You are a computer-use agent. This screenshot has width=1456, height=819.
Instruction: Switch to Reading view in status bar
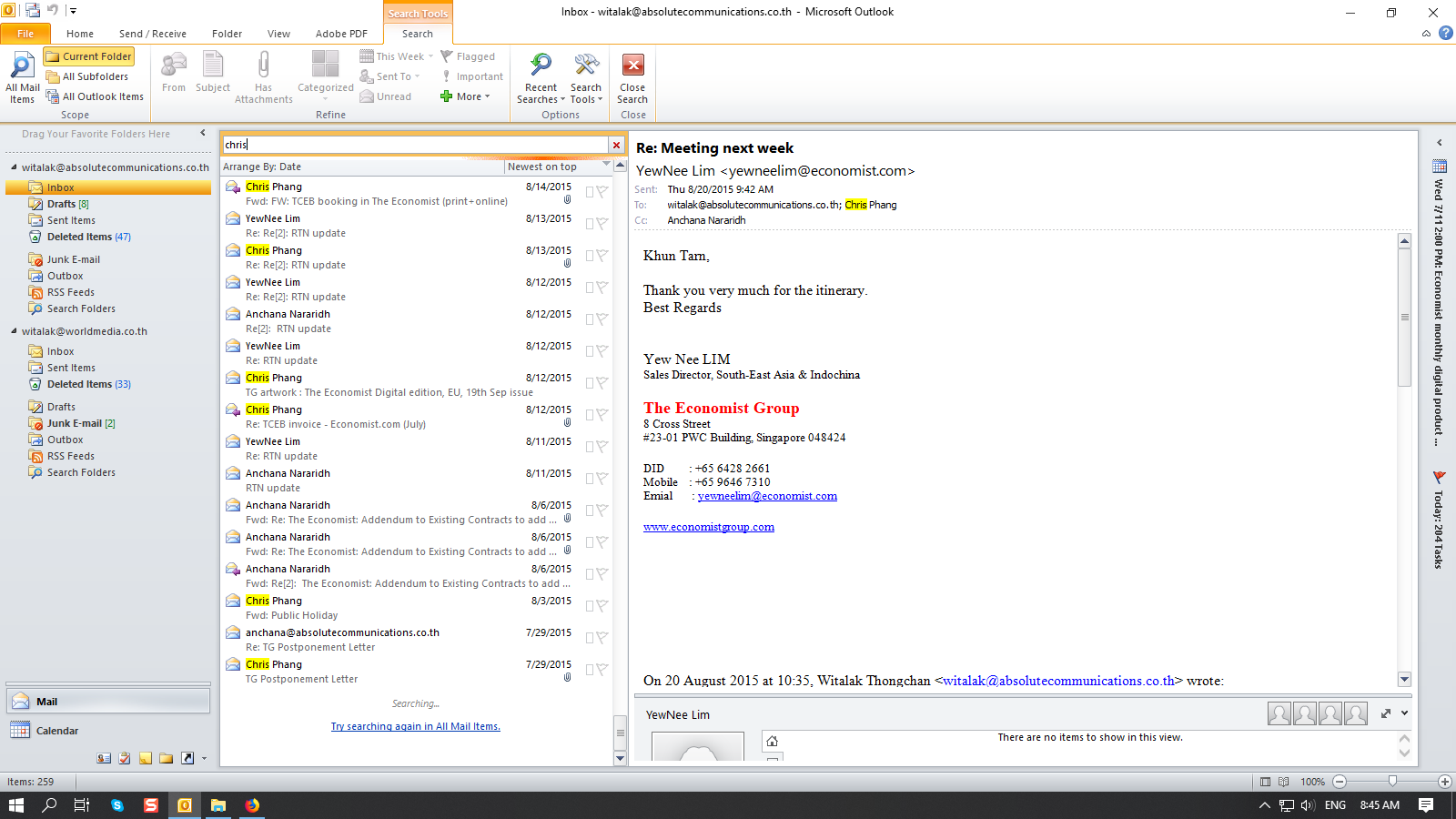pyautogui.click(x=1283, y=782)
